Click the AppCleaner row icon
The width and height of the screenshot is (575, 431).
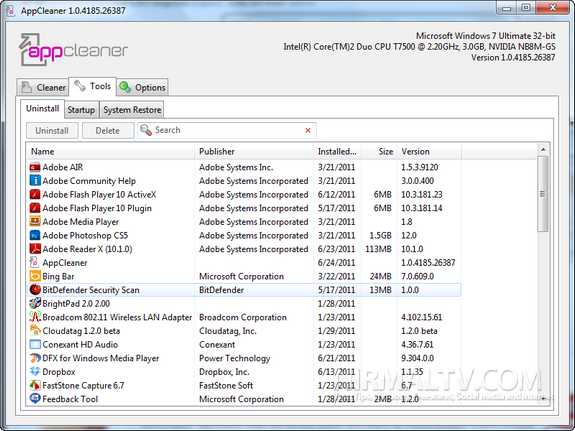pyautogui.click(x=34, y=263)
